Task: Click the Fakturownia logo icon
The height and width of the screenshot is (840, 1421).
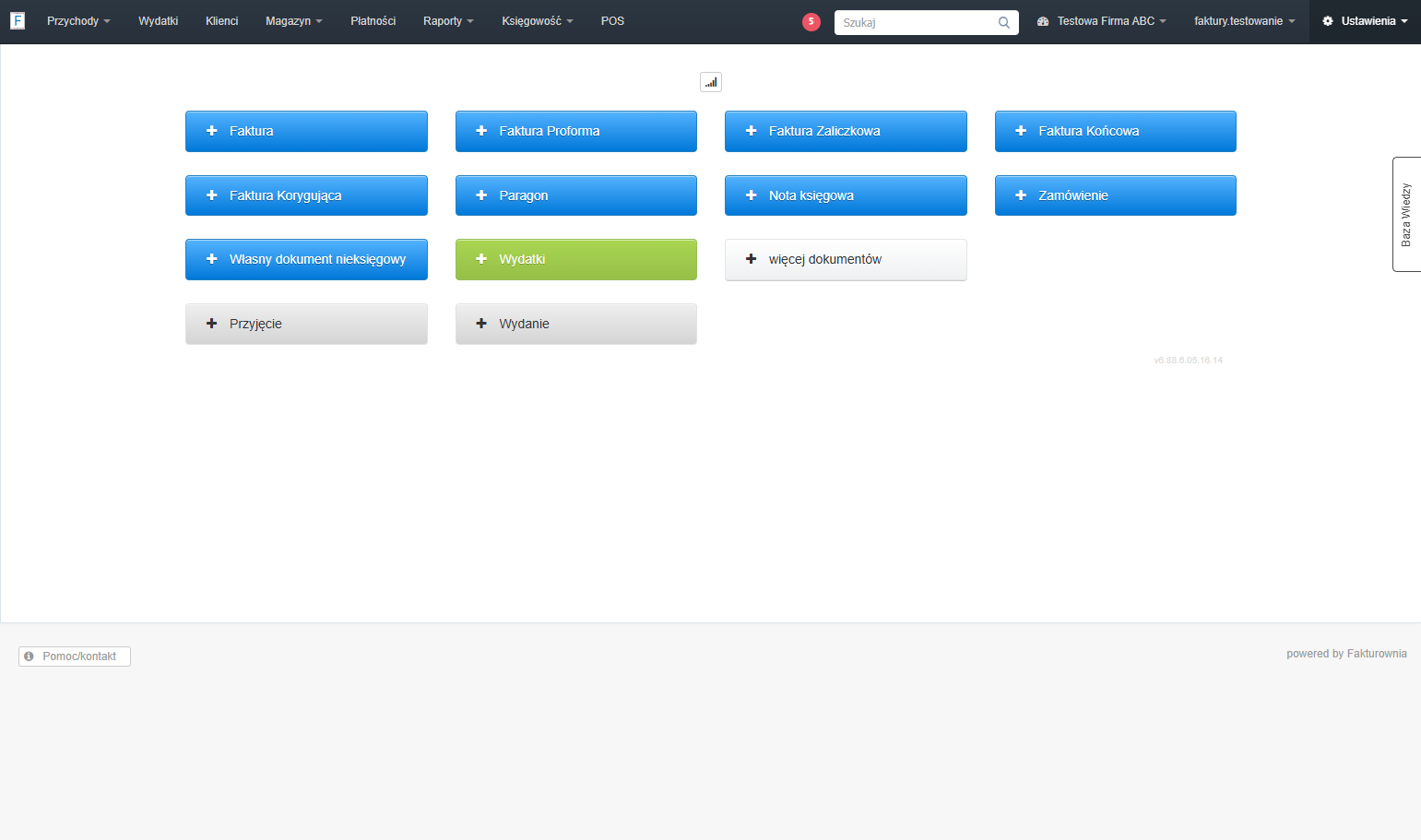Action: (x=18, y=20)
